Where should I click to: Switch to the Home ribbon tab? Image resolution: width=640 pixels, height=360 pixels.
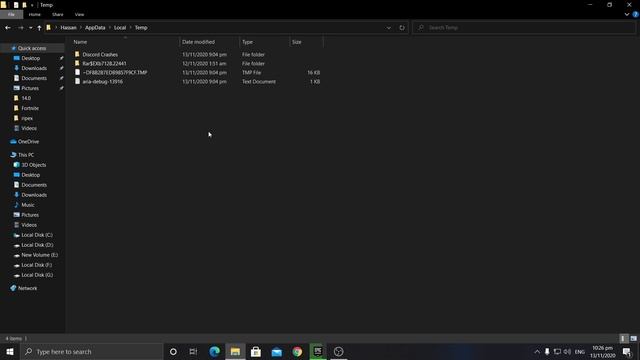click(x=35, y=14)
